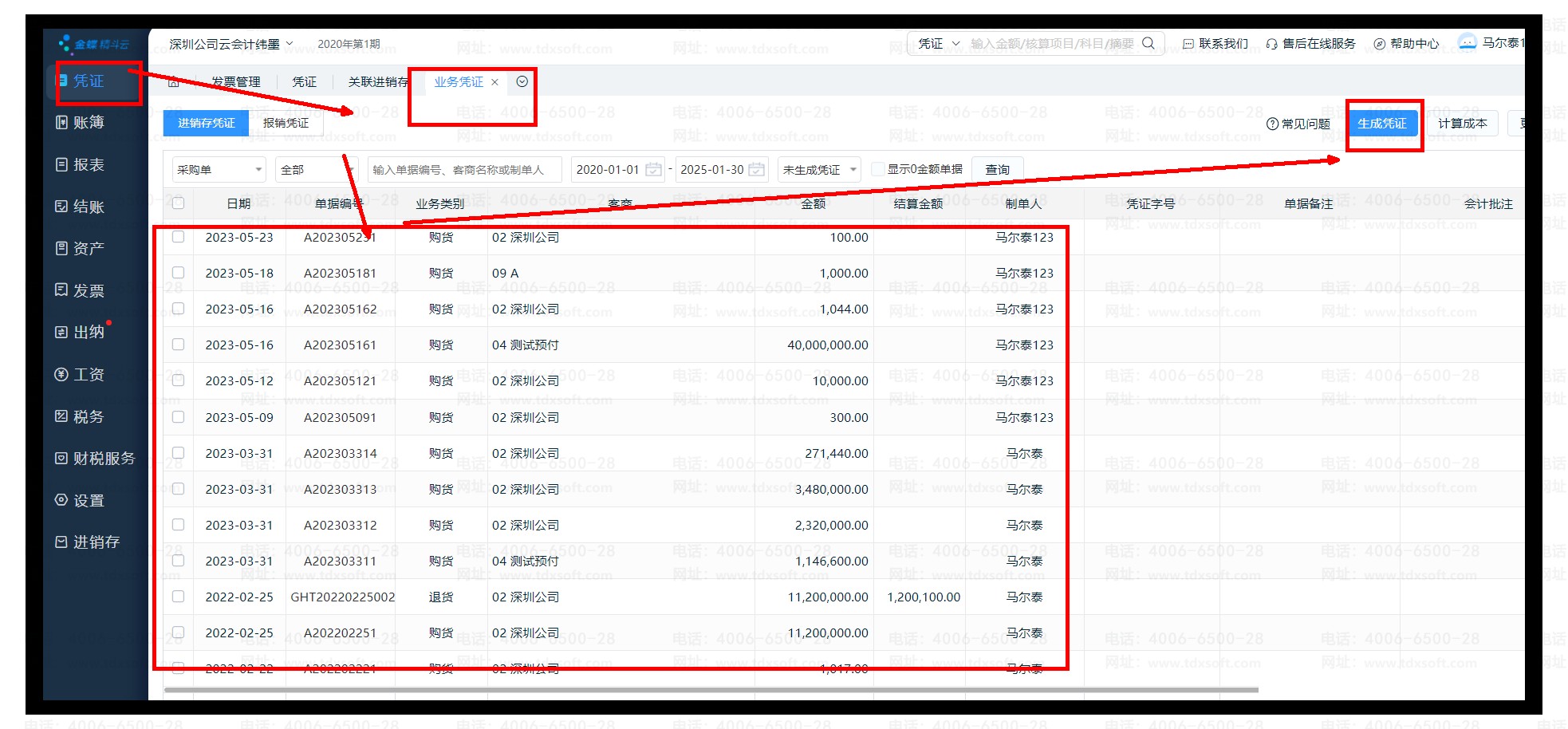Close the 业务凭证 tab

pos(494,82)
